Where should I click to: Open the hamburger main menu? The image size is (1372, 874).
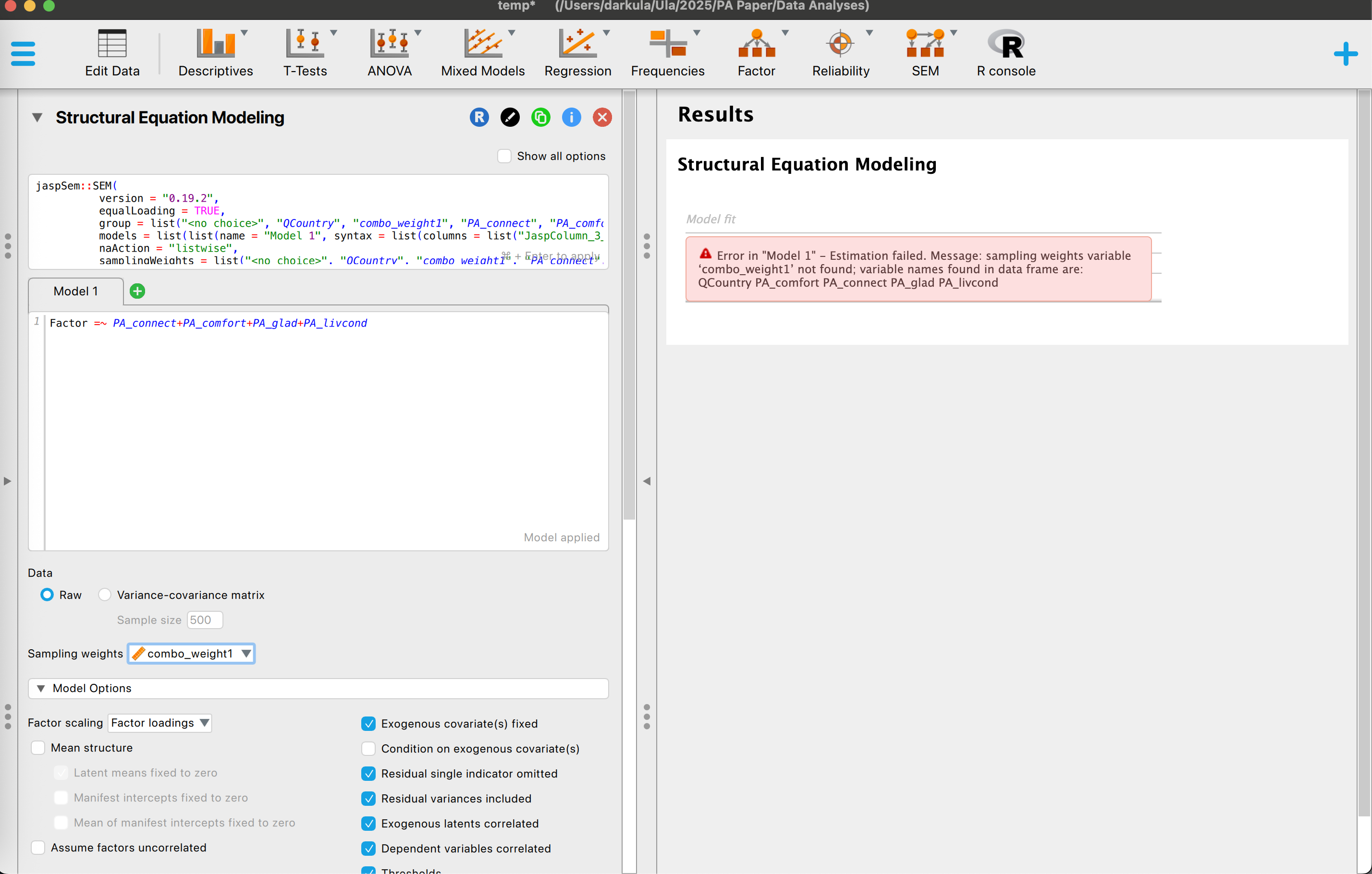(x=23, y=53)
